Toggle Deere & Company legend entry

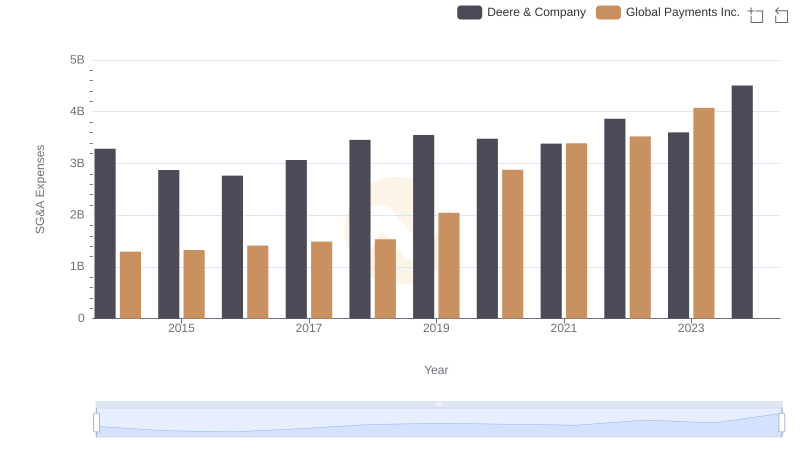pos(521,12)
